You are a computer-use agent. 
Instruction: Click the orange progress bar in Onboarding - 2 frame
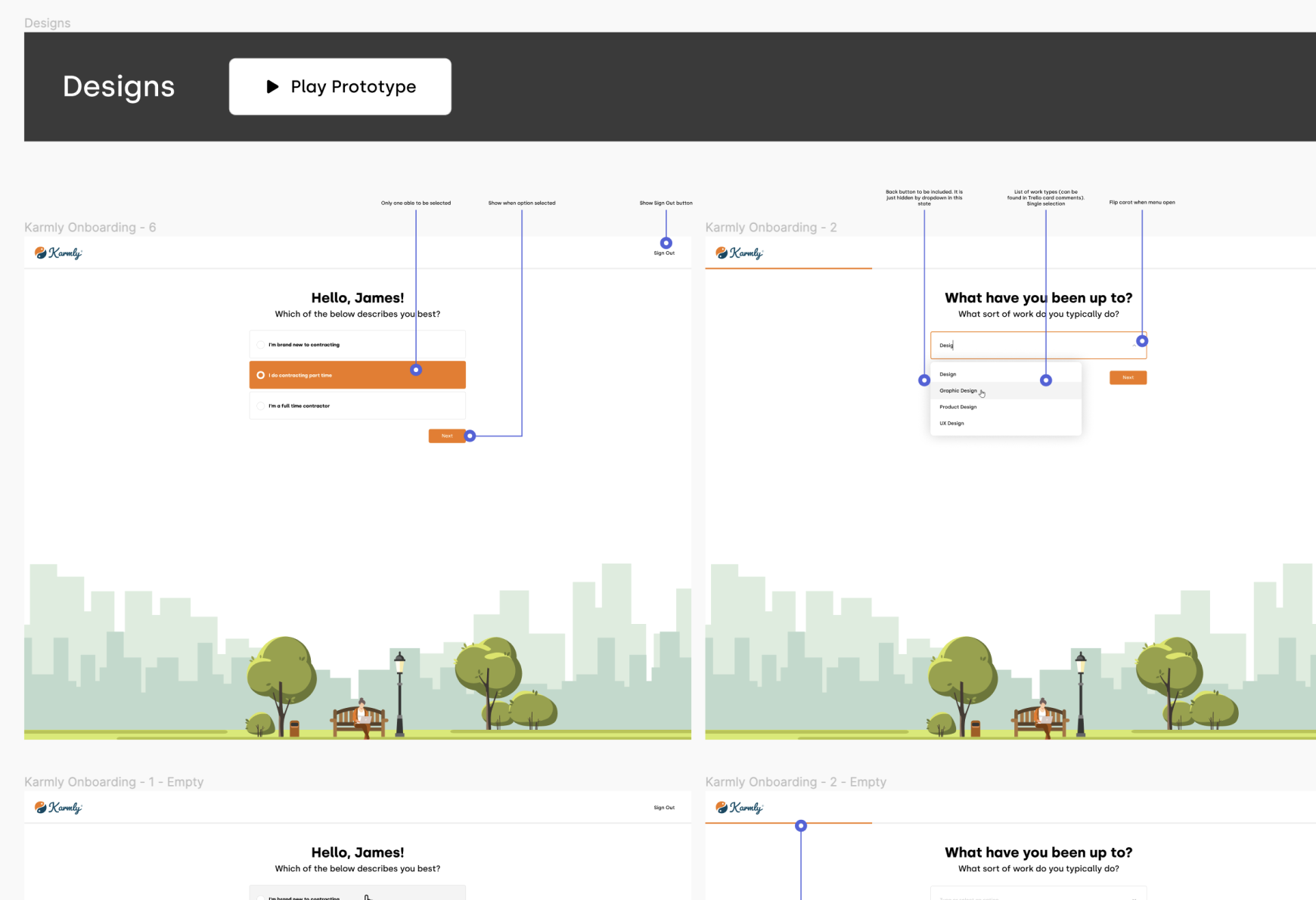click(x=789, y=268)
